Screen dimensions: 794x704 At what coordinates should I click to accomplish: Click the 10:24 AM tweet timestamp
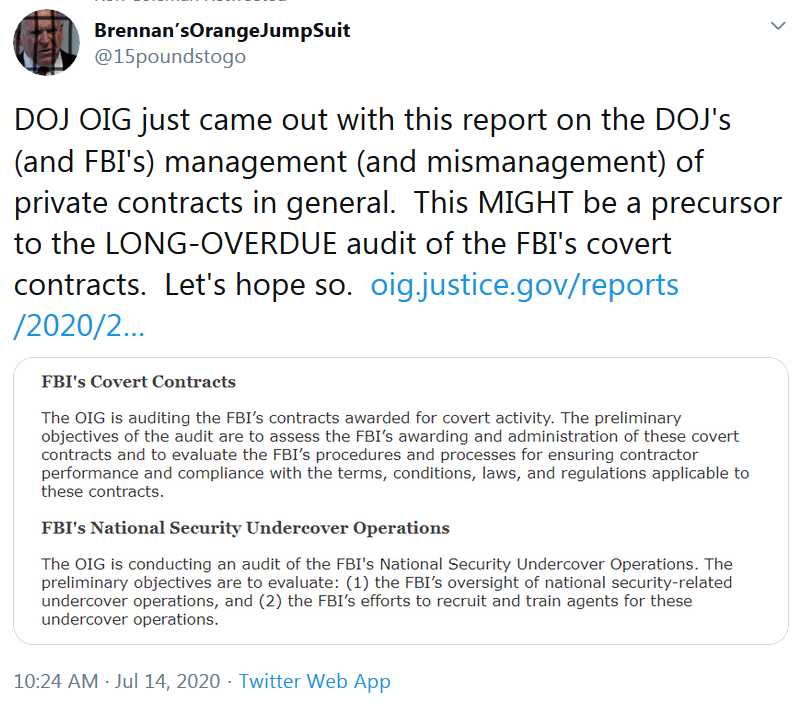point(56,681)
